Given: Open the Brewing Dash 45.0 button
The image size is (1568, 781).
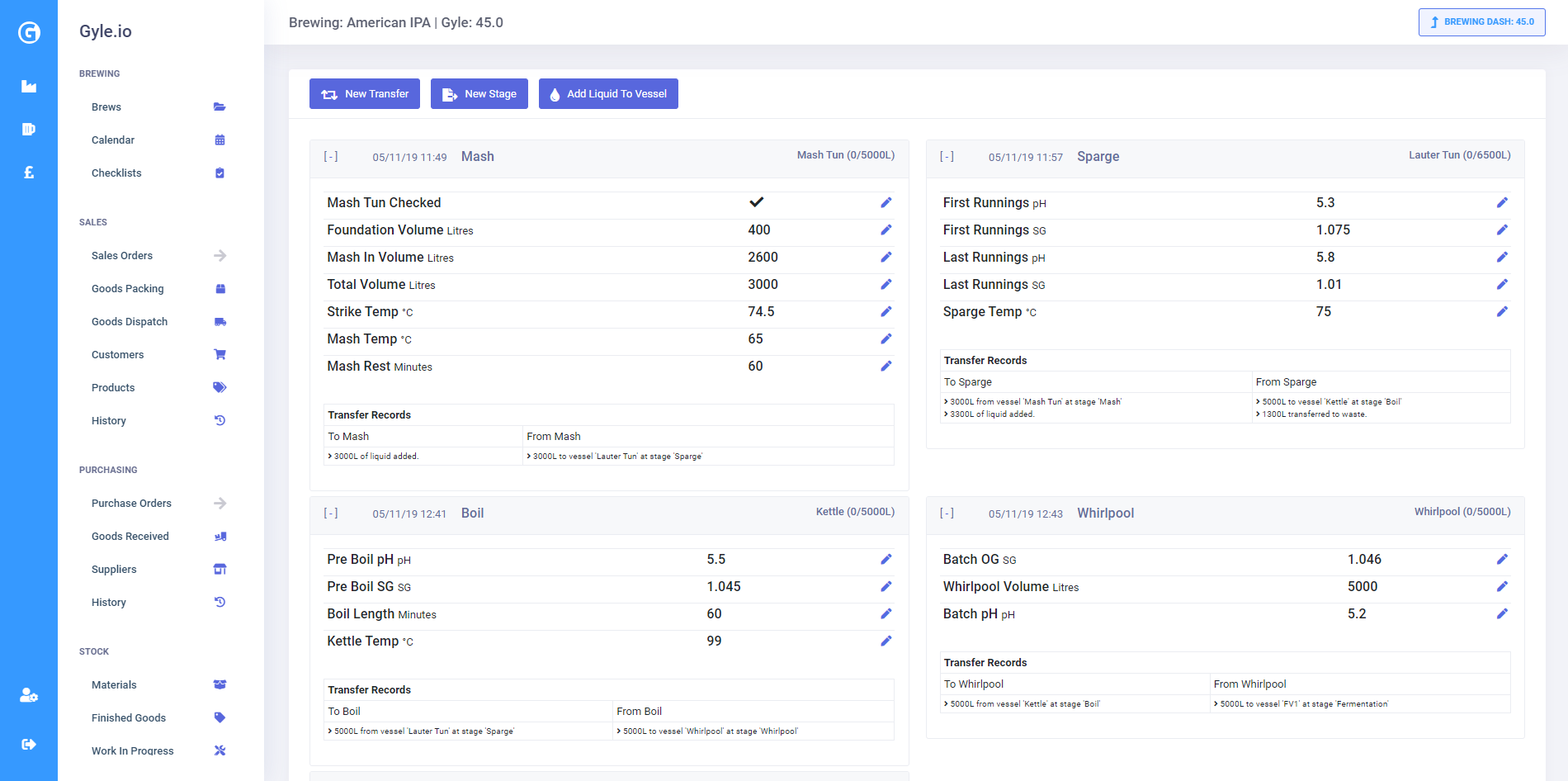Looking at the screenshot, I should (1481, 22).
